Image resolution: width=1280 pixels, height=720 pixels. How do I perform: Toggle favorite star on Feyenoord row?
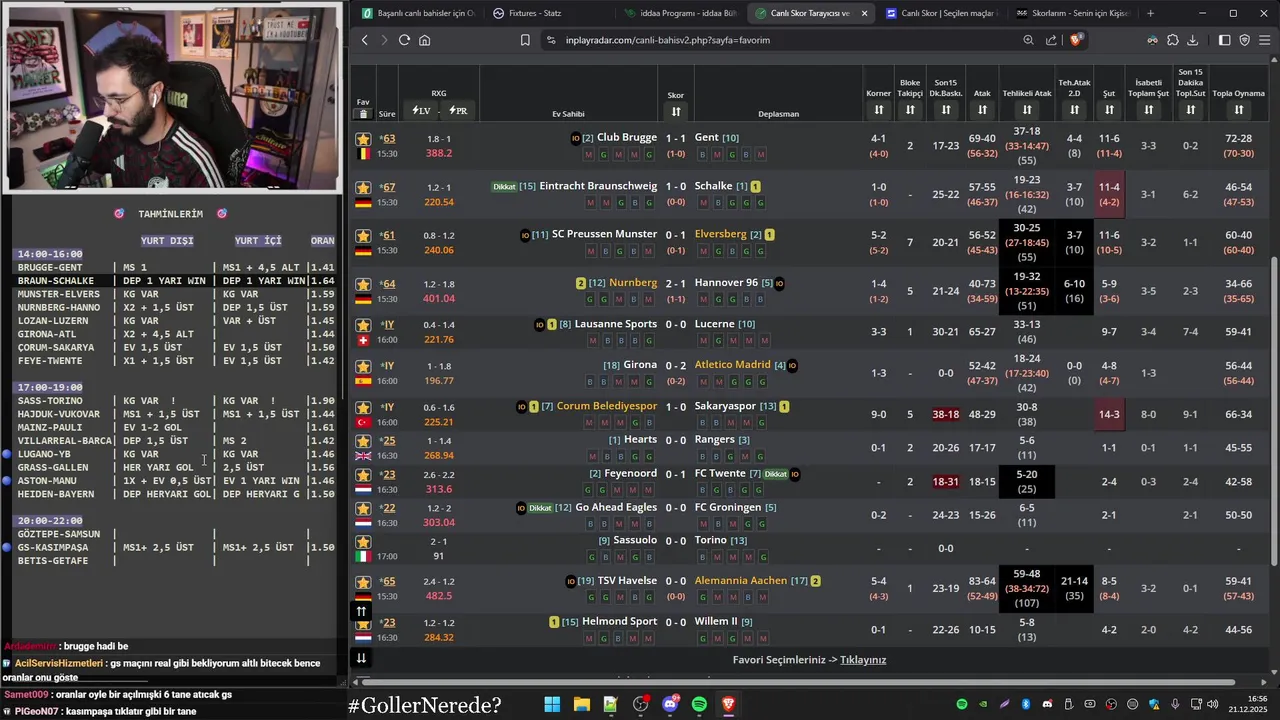pos(363,475)
